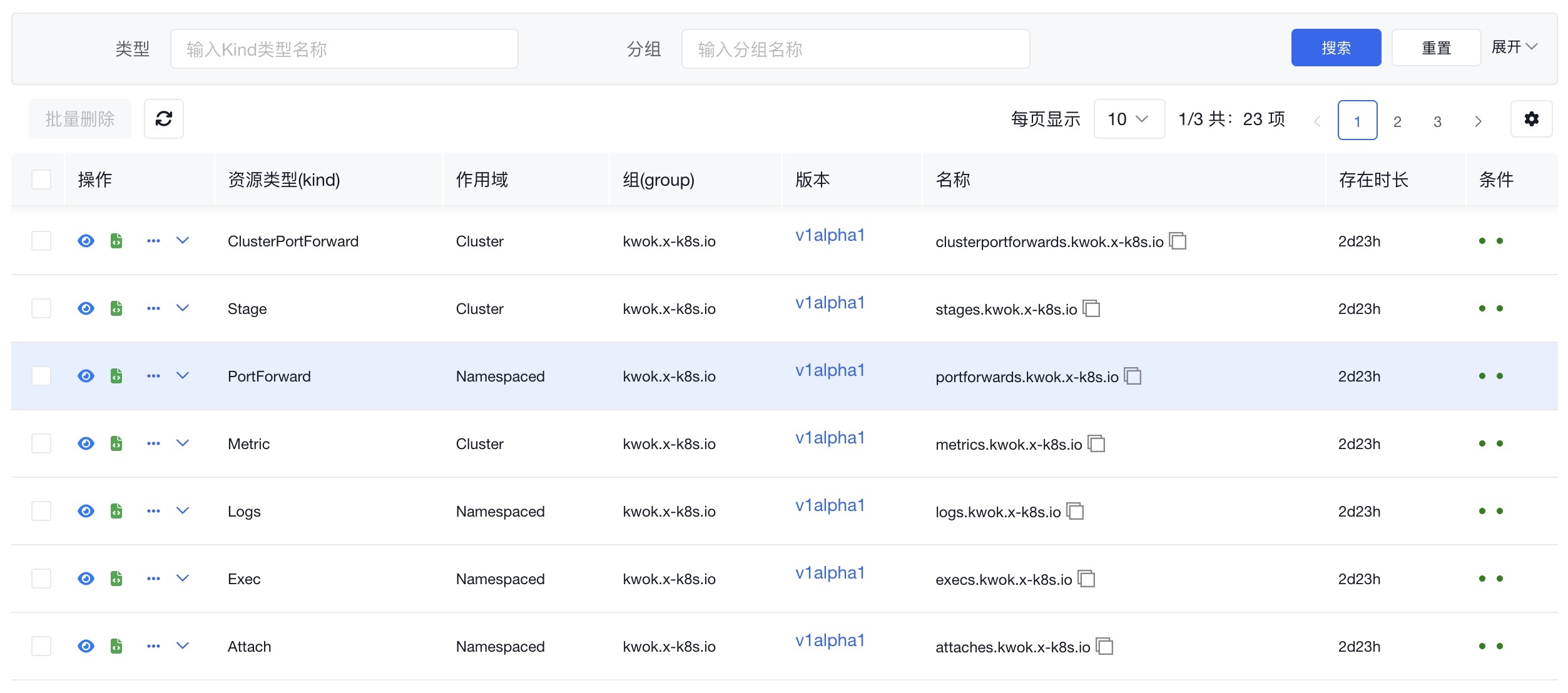View details of Metric row
The image size is (1568, 693).
(86, 443)
